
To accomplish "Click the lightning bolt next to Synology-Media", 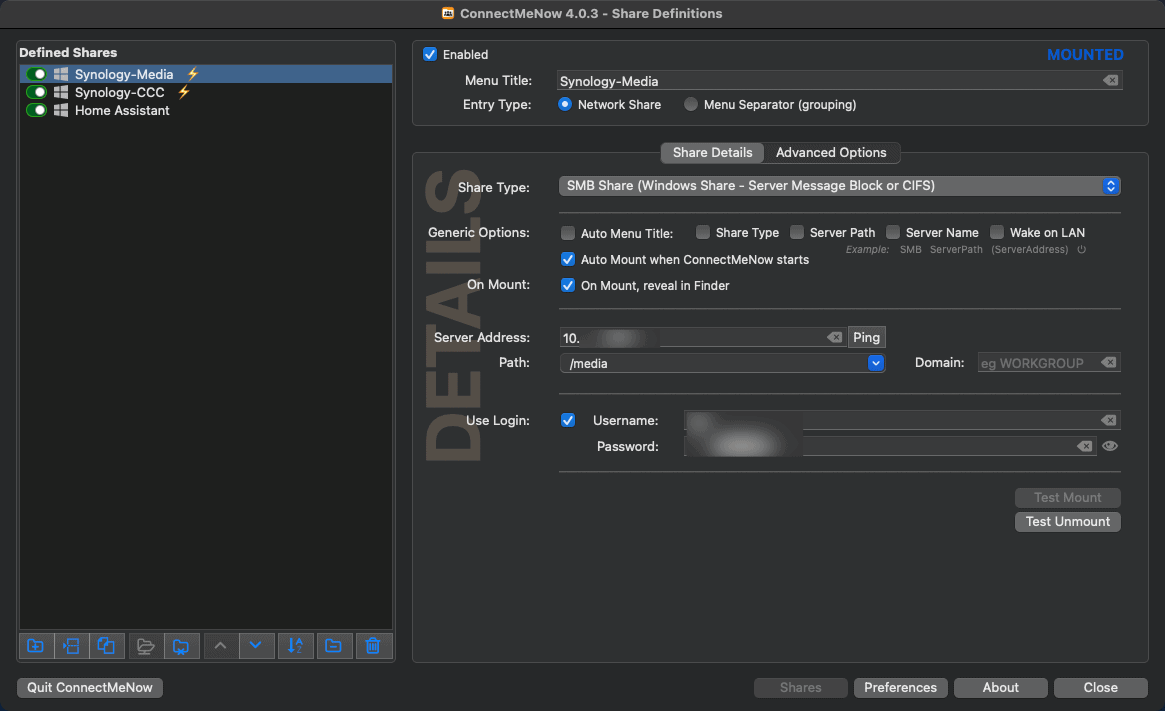I will pyautogui.click(x=193, y=74).
